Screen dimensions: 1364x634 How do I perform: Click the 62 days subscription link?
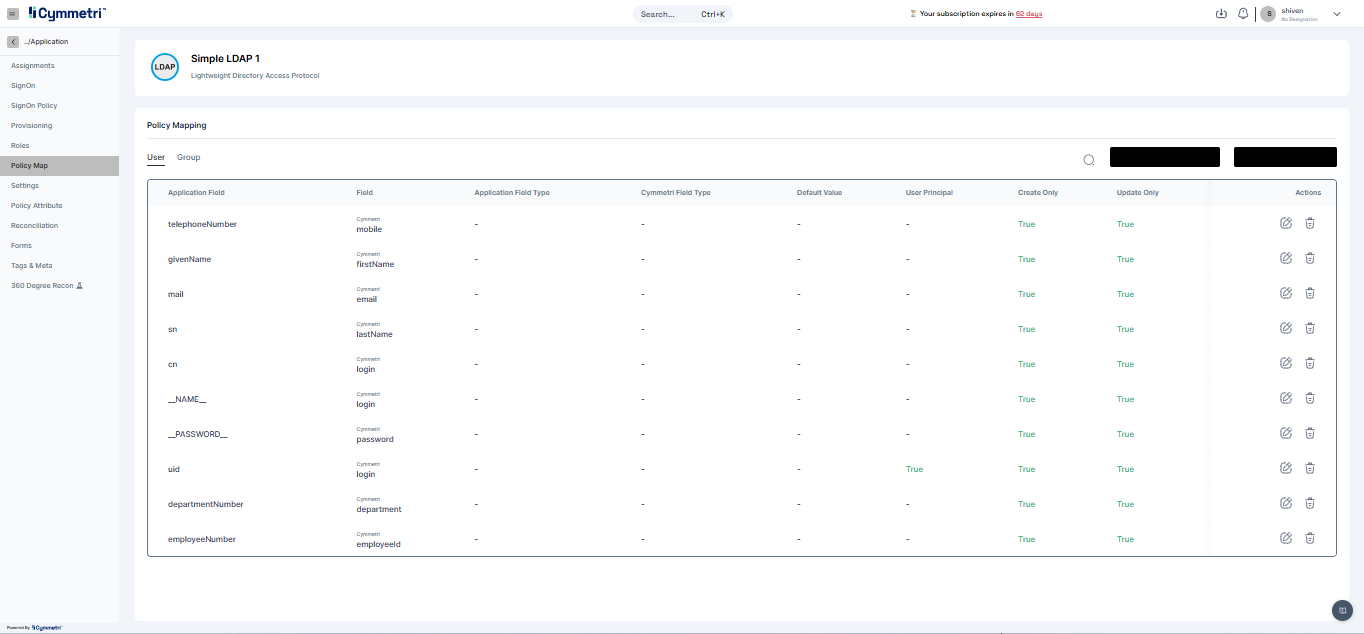coord(1029,14)
